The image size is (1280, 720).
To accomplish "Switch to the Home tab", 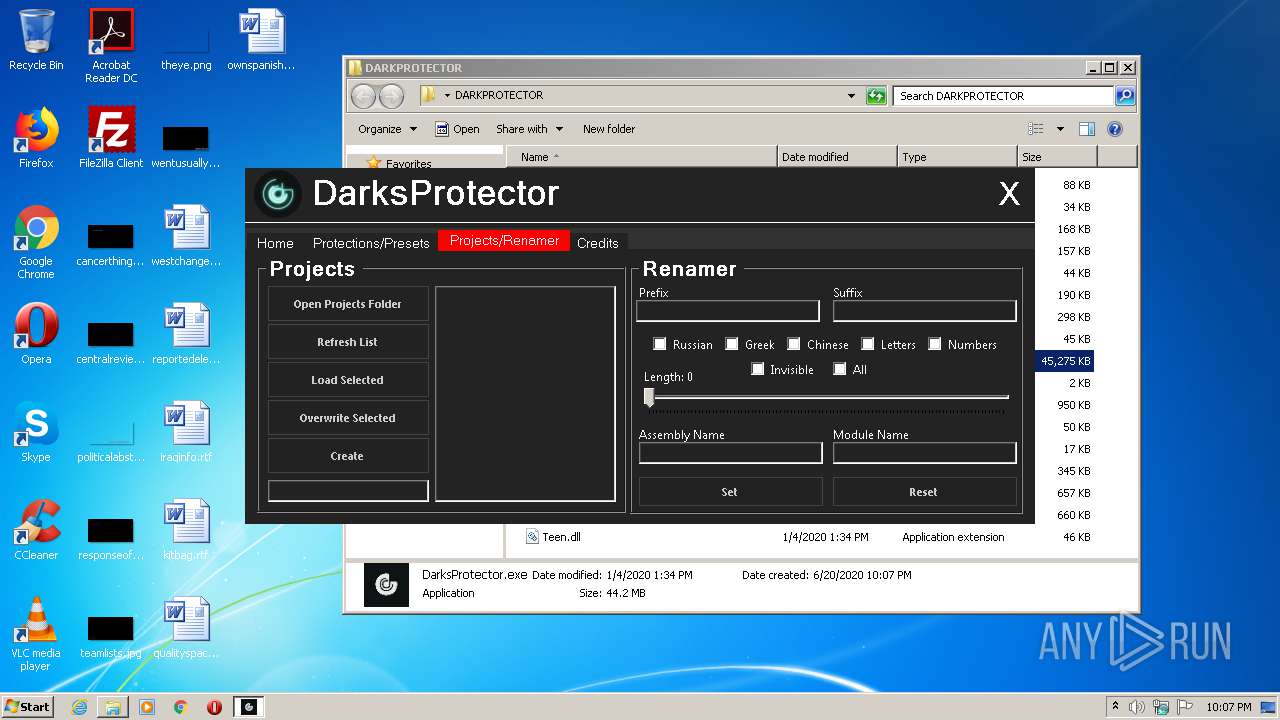I will (x=275, y=243).
